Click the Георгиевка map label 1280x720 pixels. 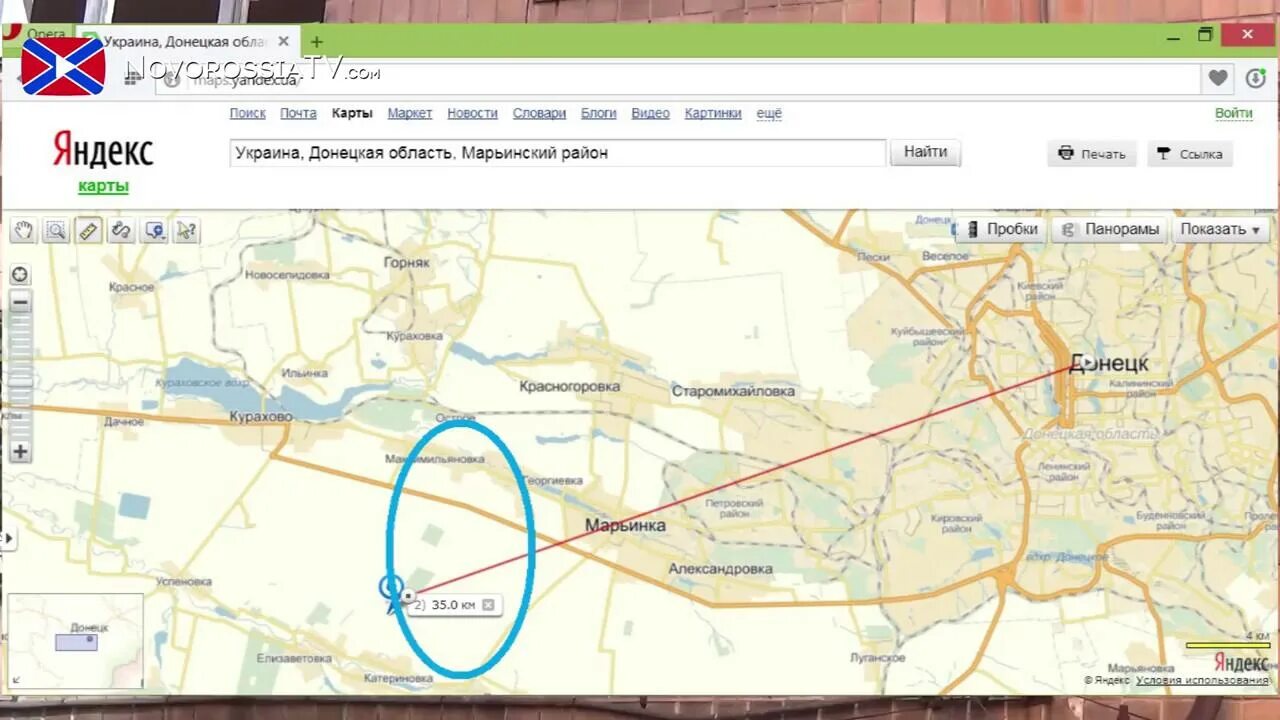click(554, 481)
